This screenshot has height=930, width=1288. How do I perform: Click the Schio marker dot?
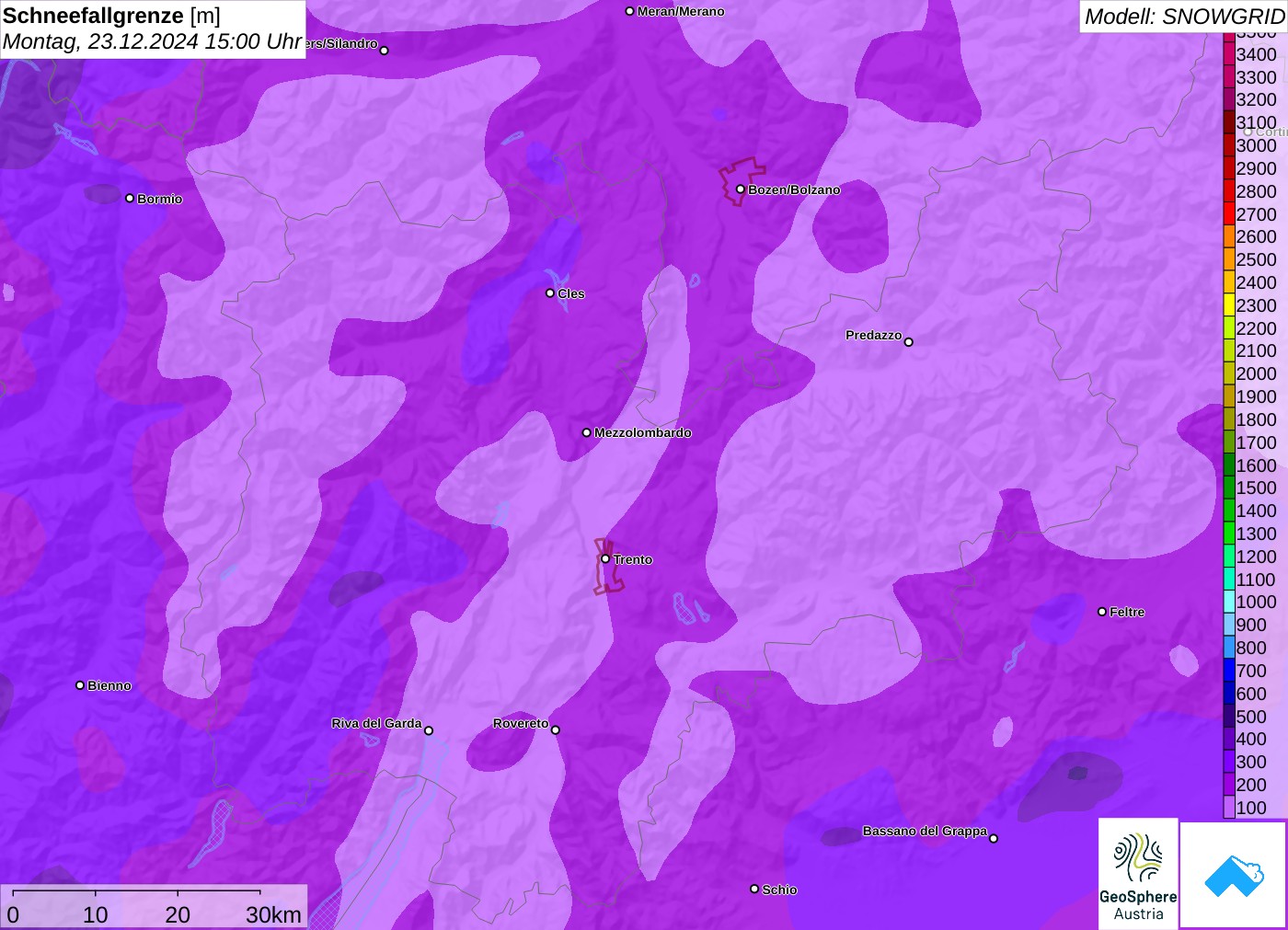click(x=754, y=889)
